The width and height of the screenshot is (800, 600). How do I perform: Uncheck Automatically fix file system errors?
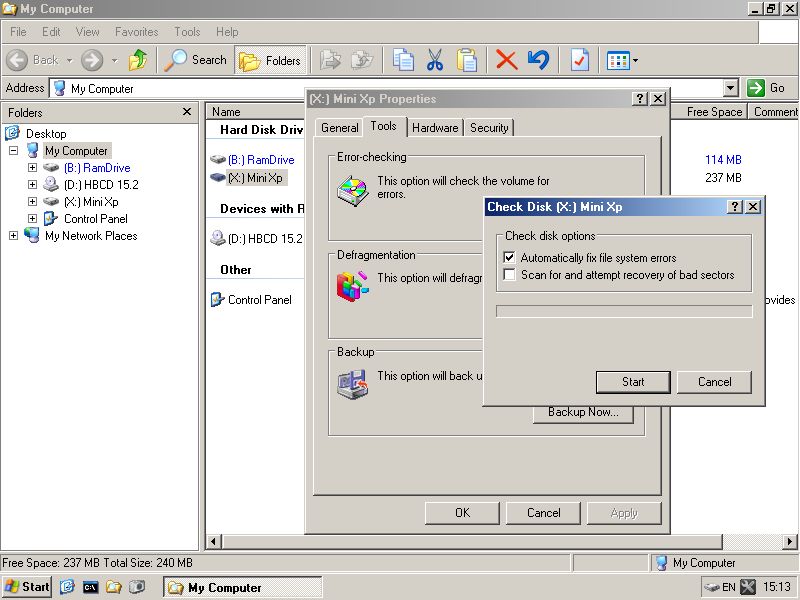(510, 258)
